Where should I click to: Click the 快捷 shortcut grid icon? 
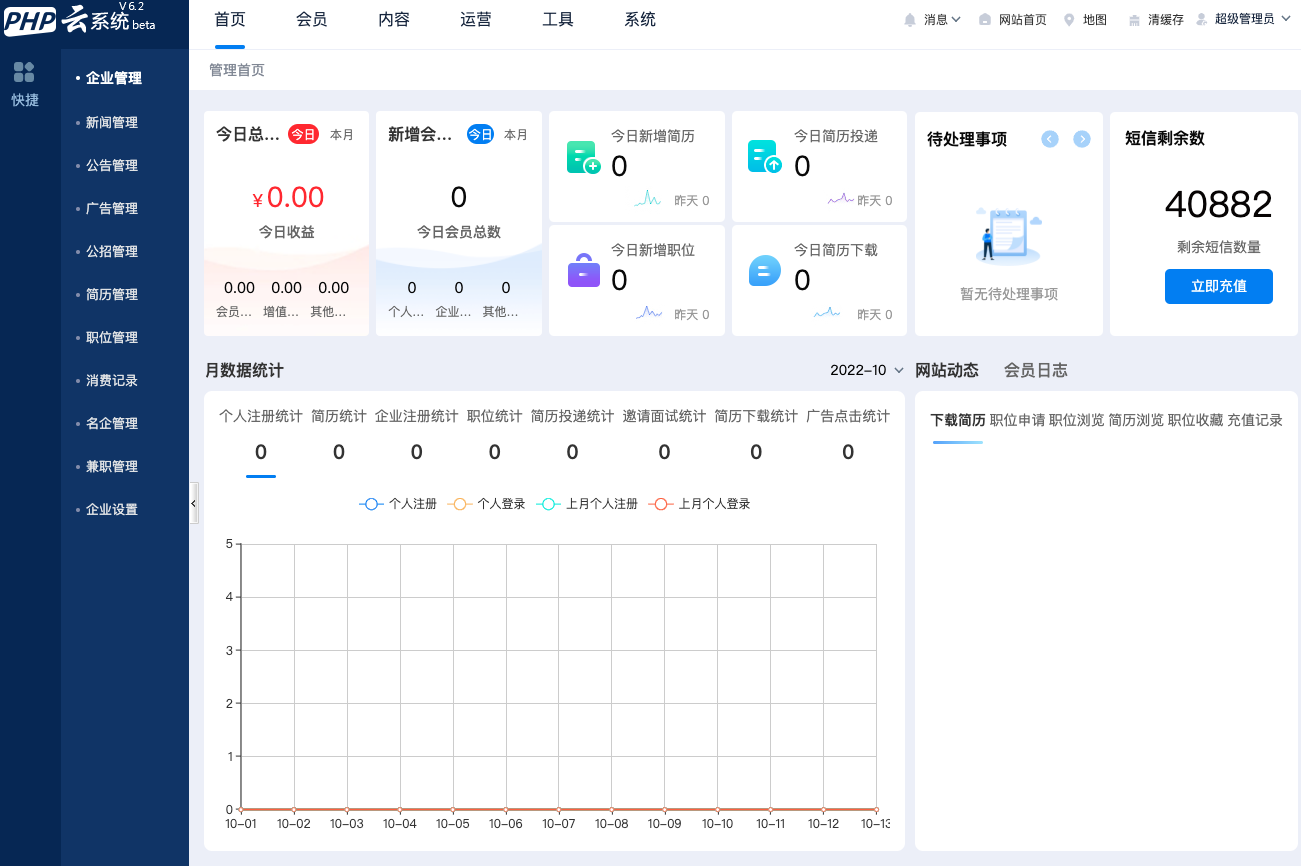click(24, 72)
